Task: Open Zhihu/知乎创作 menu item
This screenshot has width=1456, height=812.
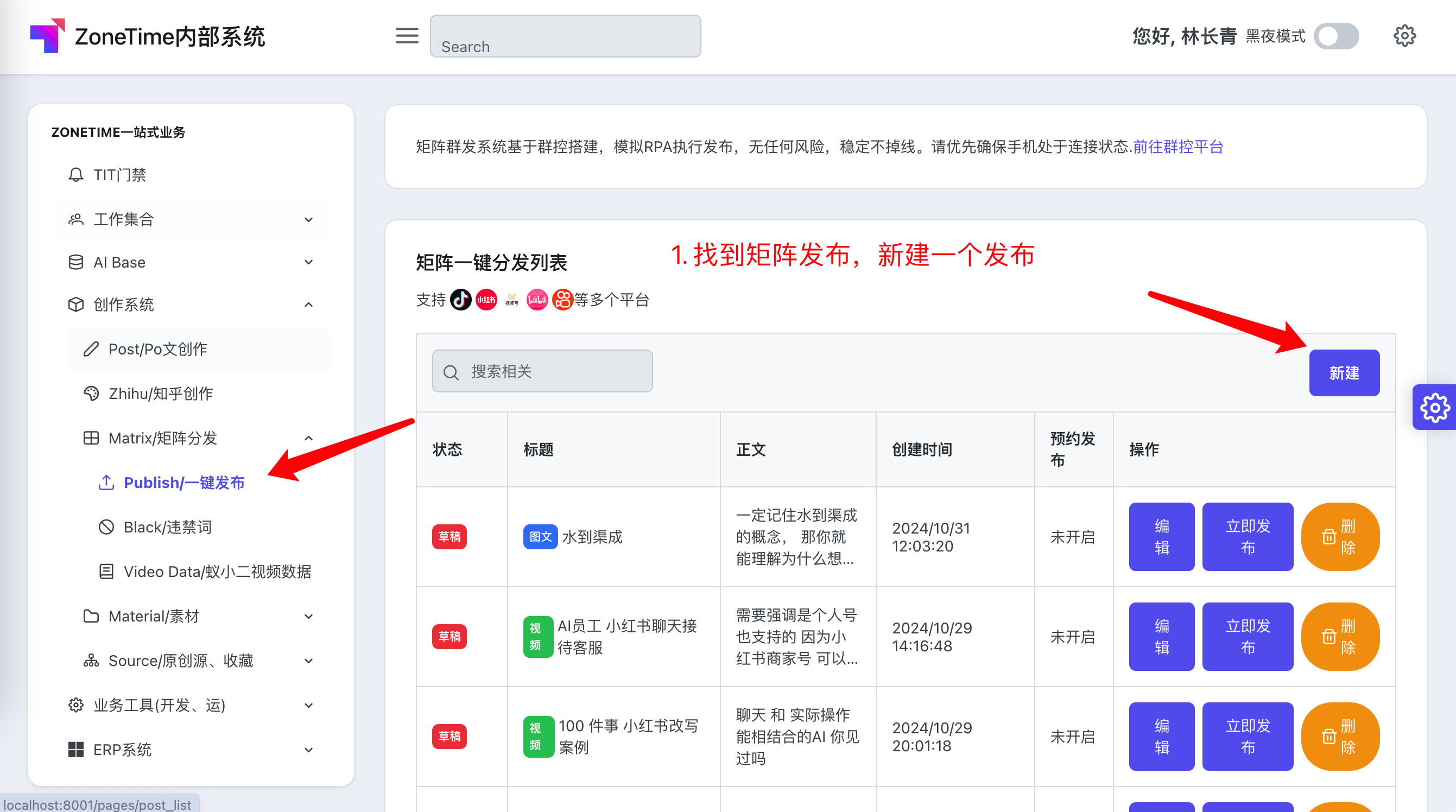Action: [198, 394]
